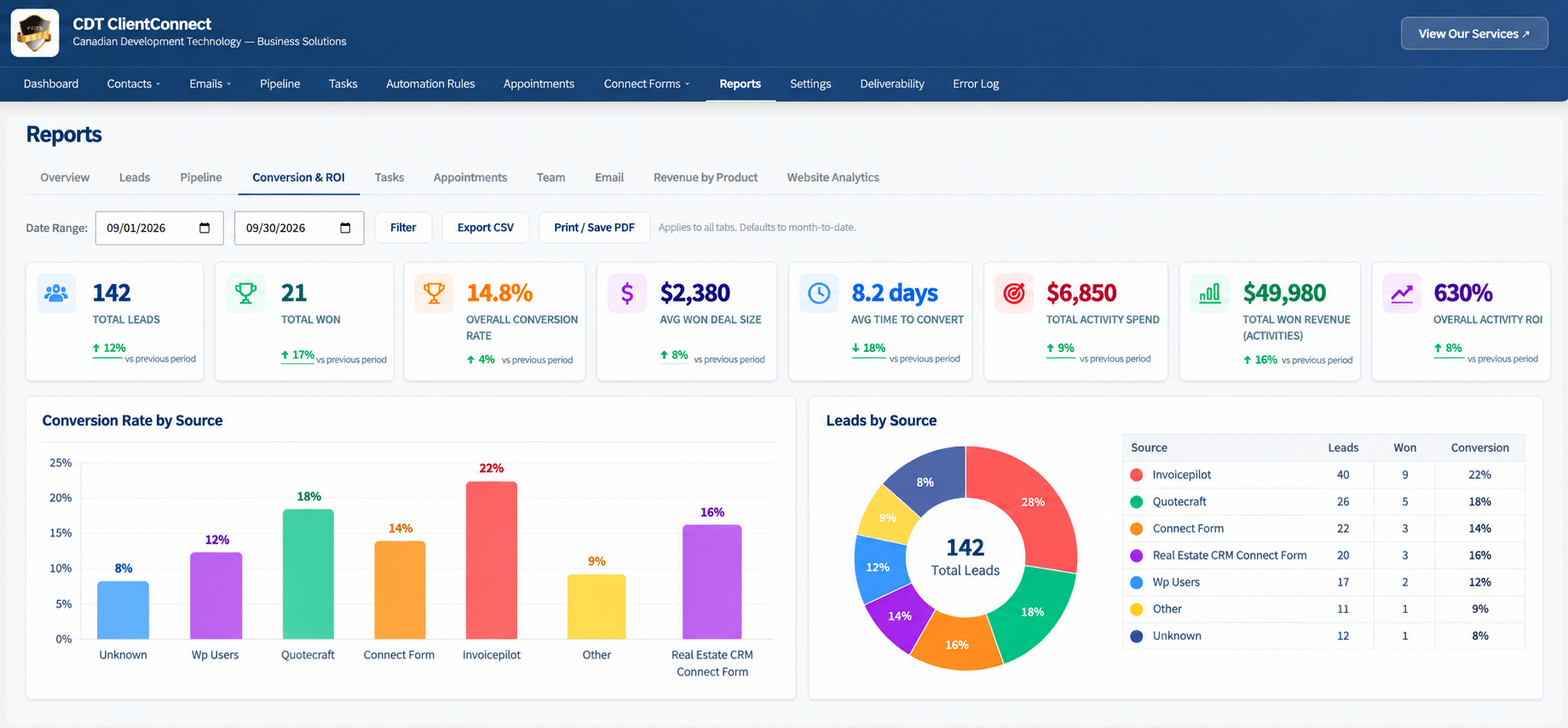The height and width of the screenshot is (728, 1568).
Task: Click the Avg Time to Convert clock icon
Action: point(819,293)
